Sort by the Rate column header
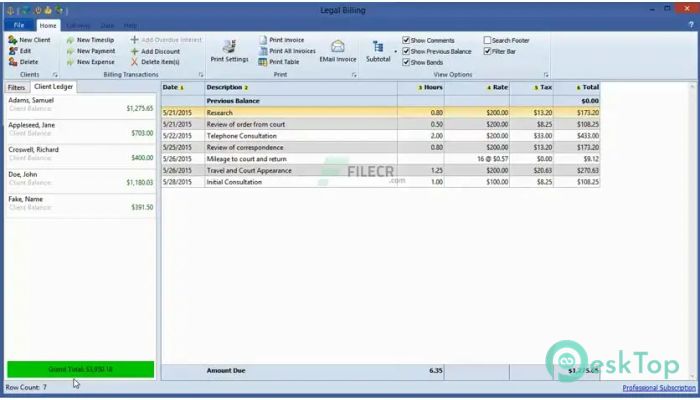 click(477, 88)
